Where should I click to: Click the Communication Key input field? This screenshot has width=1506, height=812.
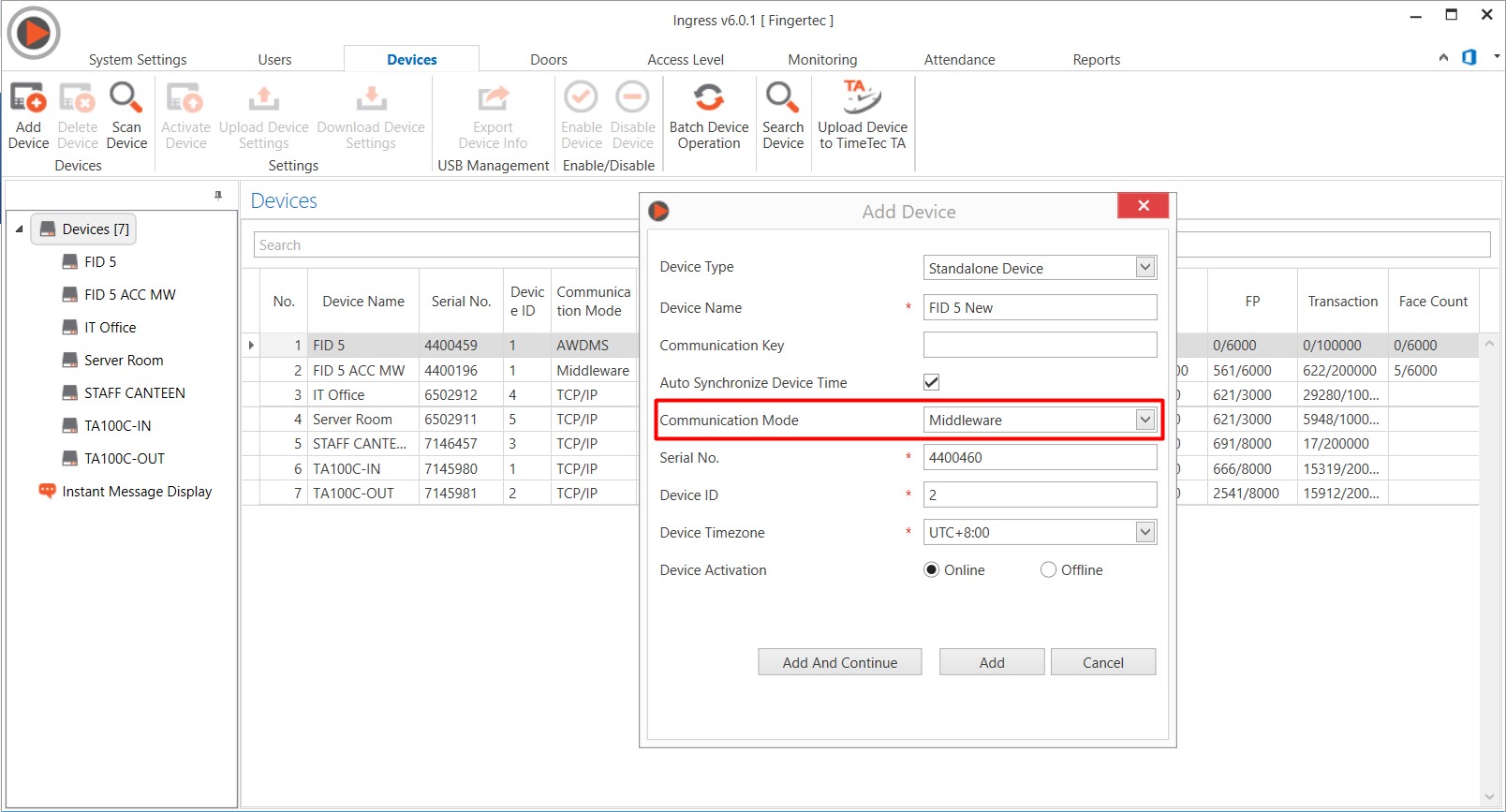pyautogui.click(x=1040, y=345)
